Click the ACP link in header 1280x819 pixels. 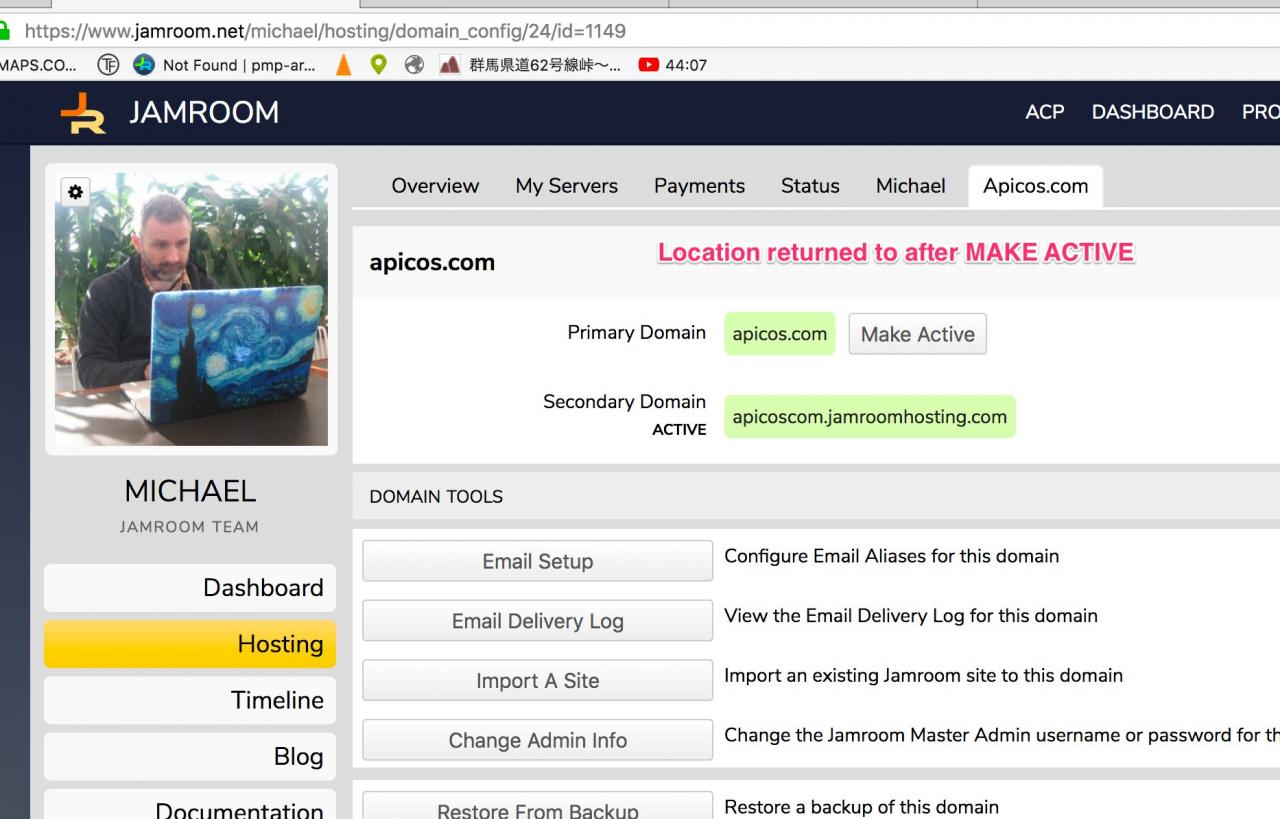(x=1045, y=112)
